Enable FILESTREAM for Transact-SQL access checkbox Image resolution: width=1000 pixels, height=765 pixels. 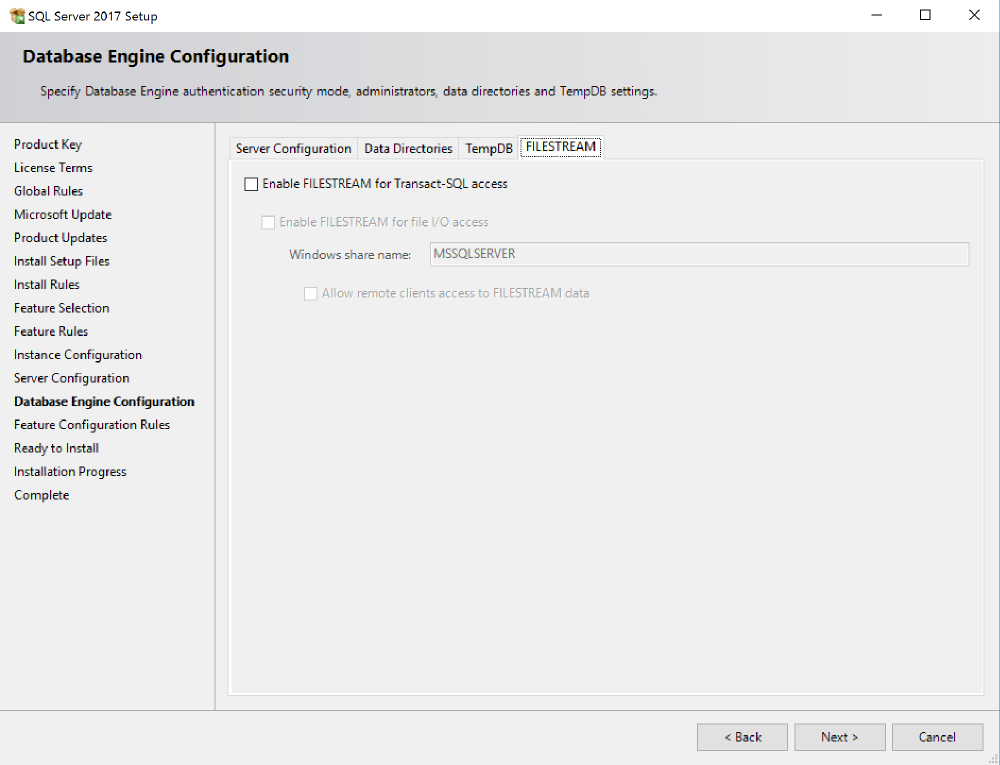point(251,184)
